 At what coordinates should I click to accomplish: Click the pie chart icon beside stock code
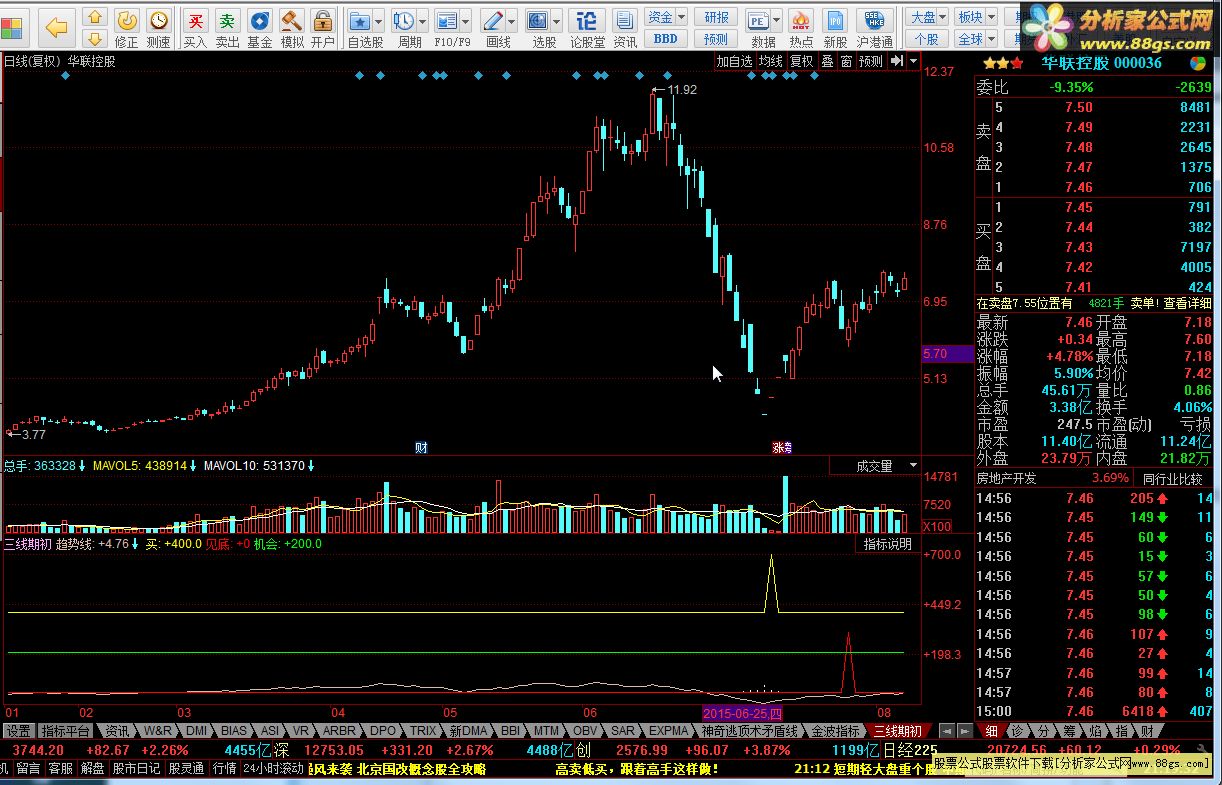coord(1196,62)
